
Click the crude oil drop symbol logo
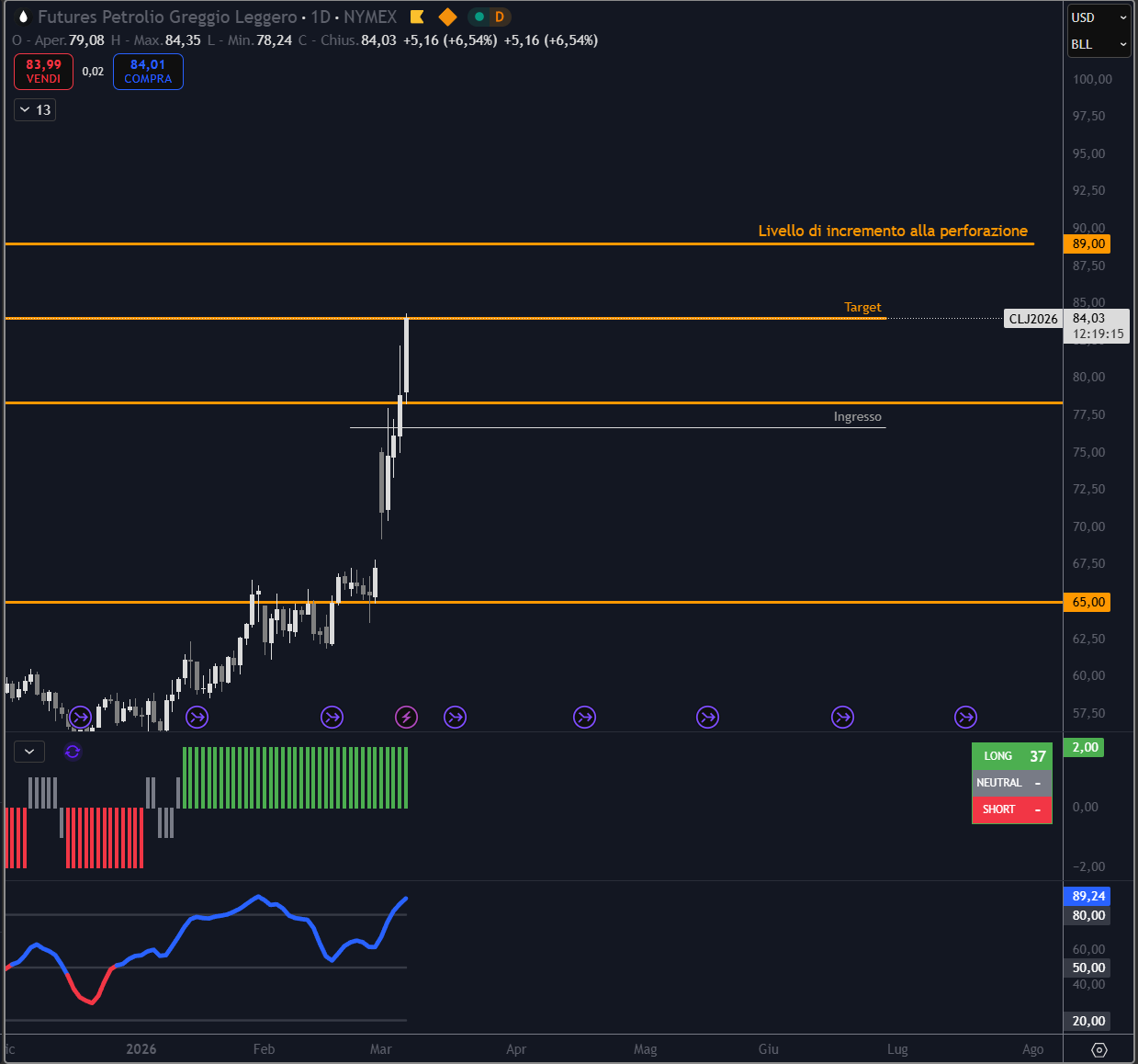point(22,17)
